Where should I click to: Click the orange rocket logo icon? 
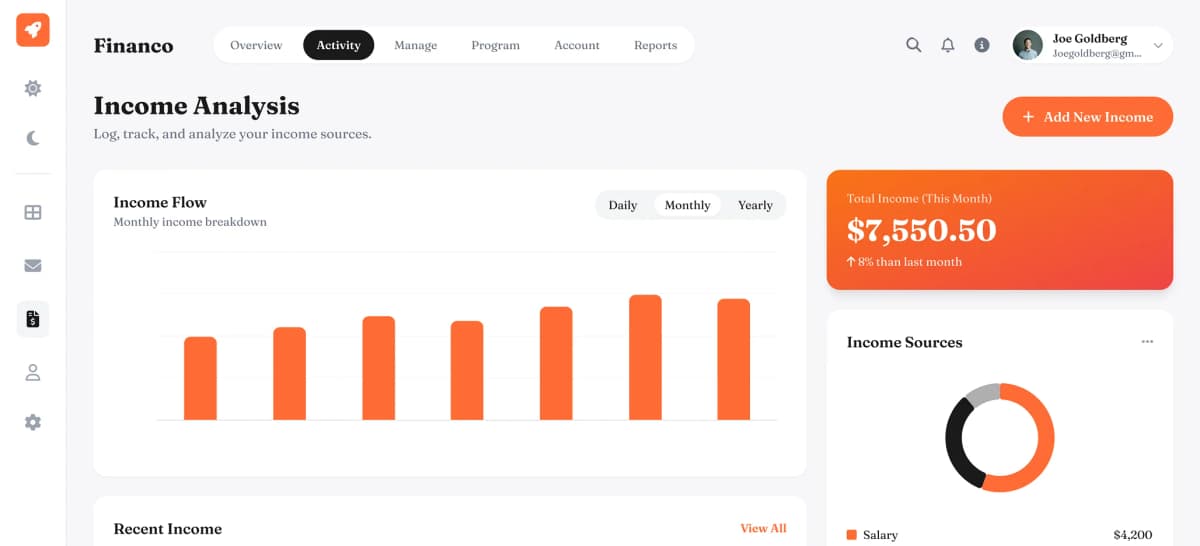click(33, 30)
